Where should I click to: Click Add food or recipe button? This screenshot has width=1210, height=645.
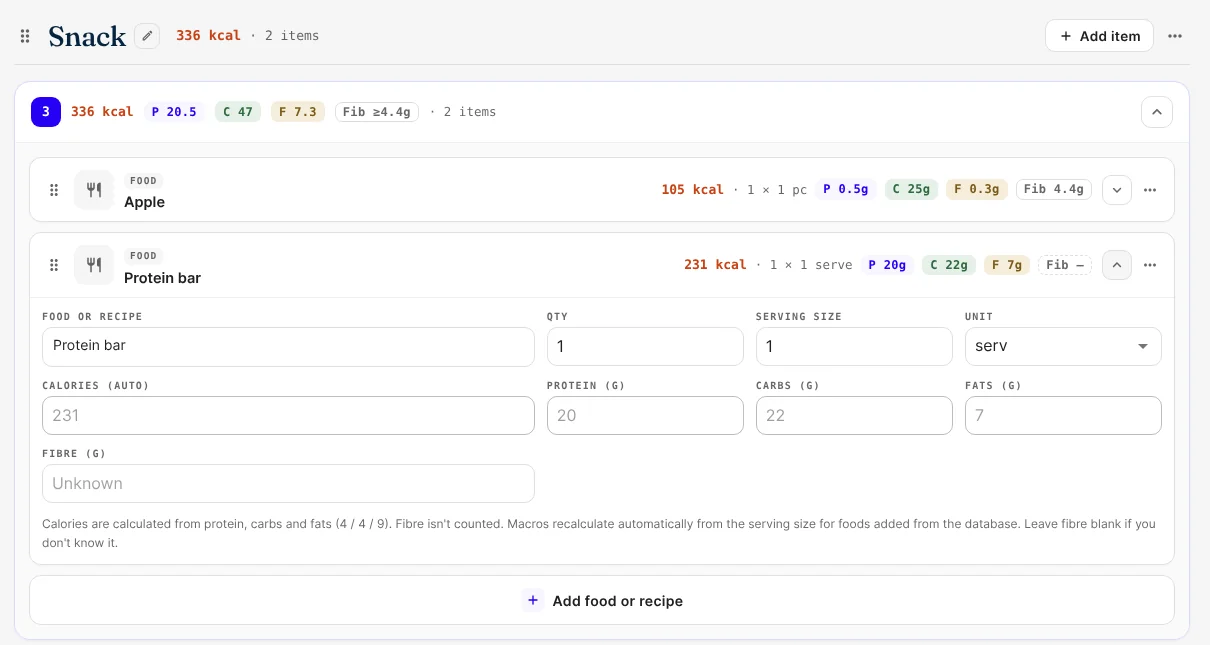coord(602,601)
